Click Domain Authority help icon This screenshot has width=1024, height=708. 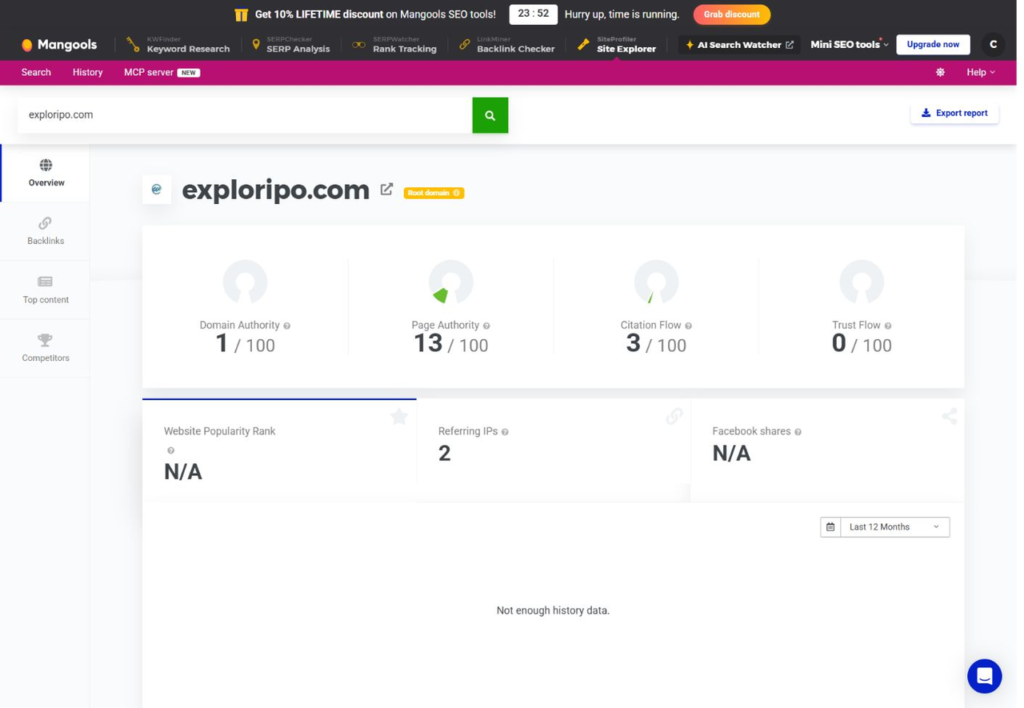(287, 326)
